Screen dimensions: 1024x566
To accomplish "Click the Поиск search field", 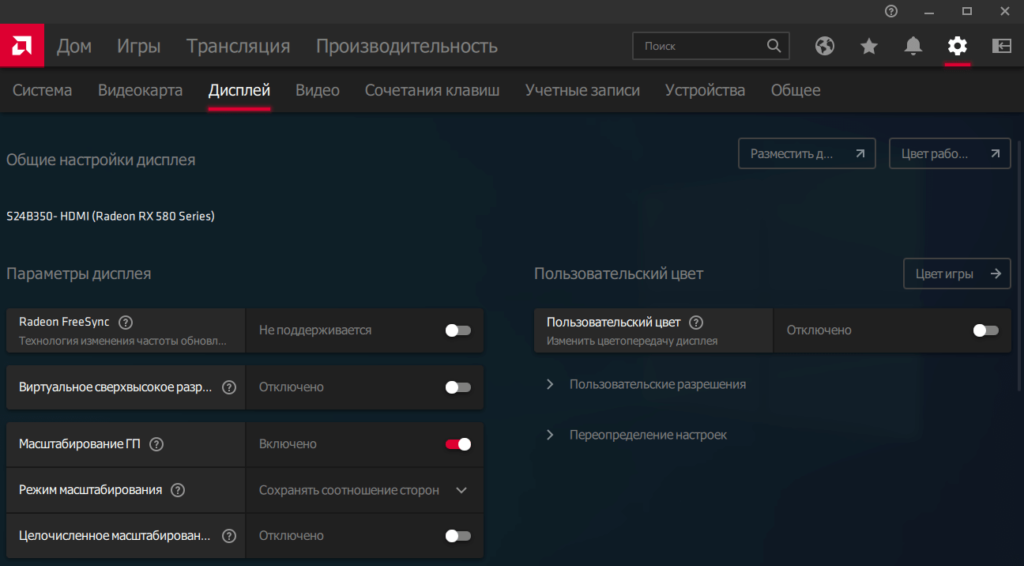I will [x=702, y=46].
